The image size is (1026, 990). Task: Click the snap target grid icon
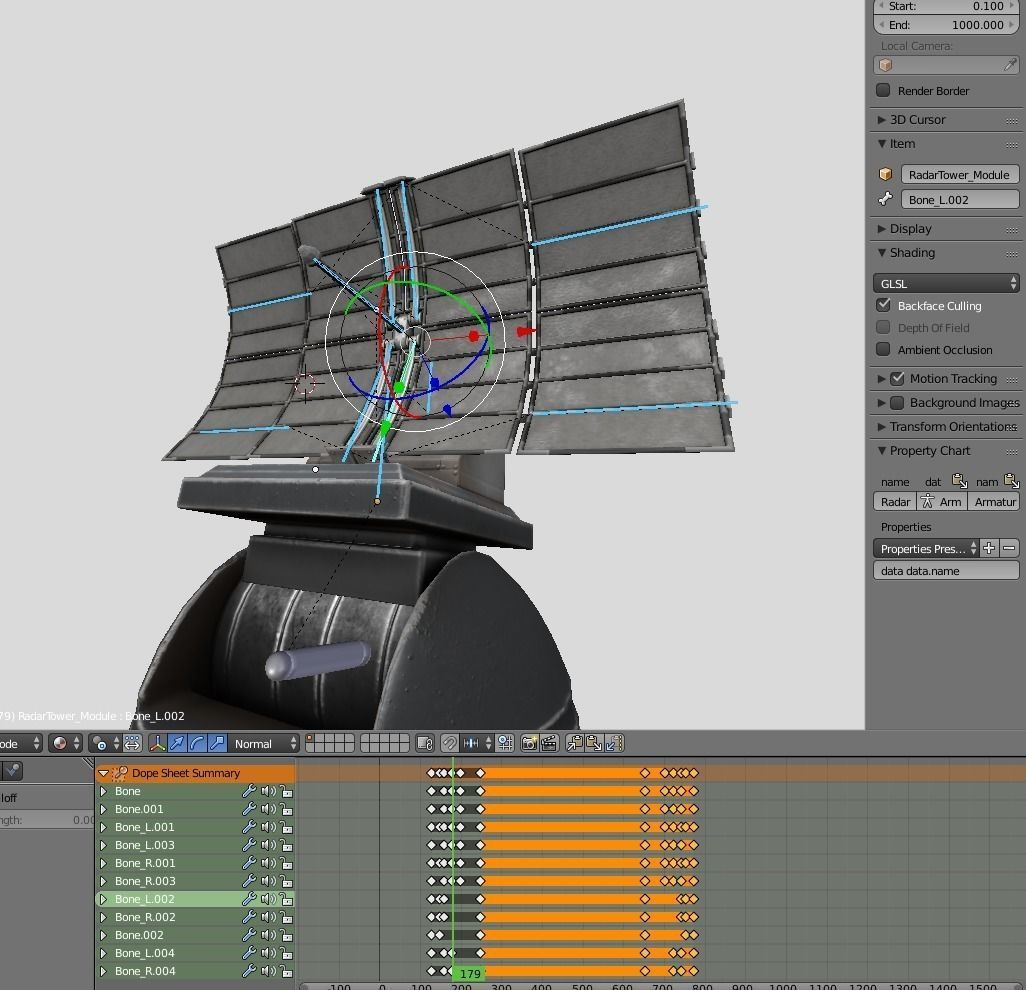[505, 743]
